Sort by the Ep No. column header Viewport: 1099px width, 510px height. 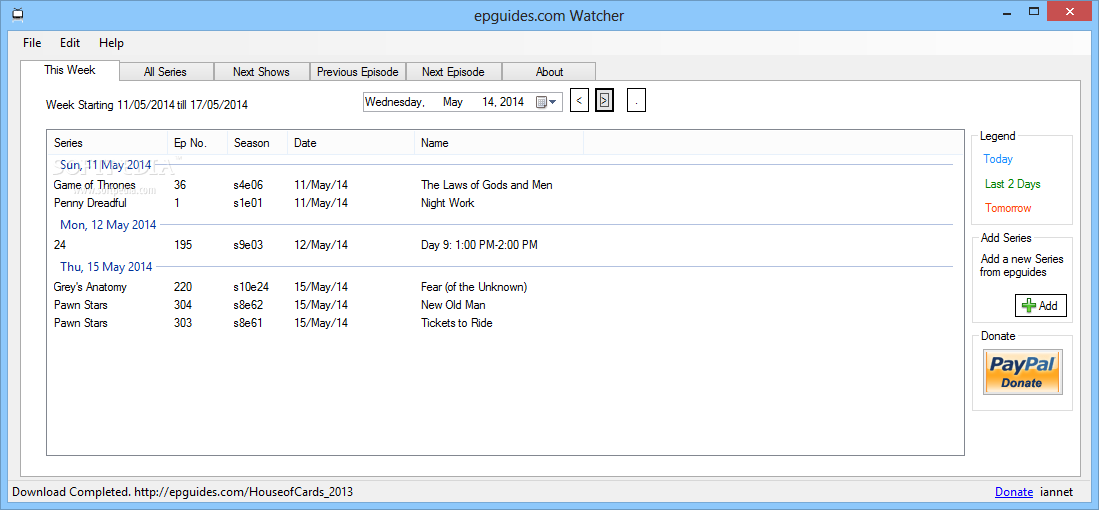[198, 143]
